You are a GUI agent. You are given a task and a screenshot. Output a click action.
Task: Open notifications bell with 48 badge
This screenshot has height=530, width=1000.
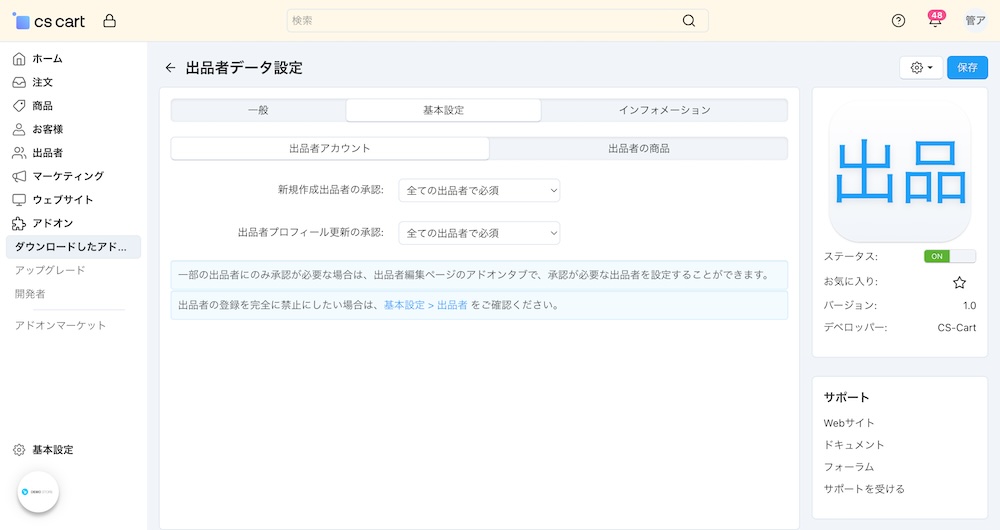pos(935,20)
